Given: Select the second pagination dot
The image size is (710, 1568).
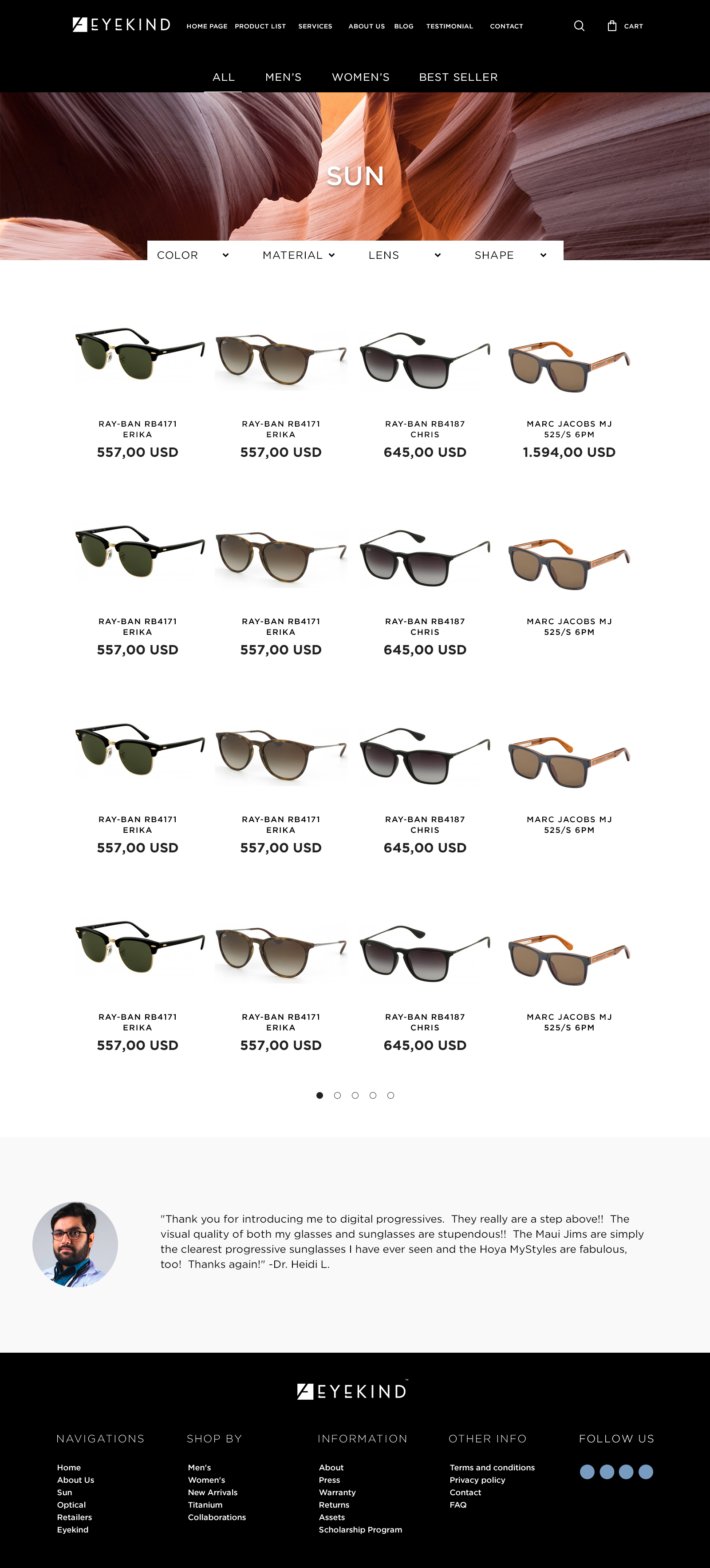Looking at the screenshot, I should (x=337, y=1095).
